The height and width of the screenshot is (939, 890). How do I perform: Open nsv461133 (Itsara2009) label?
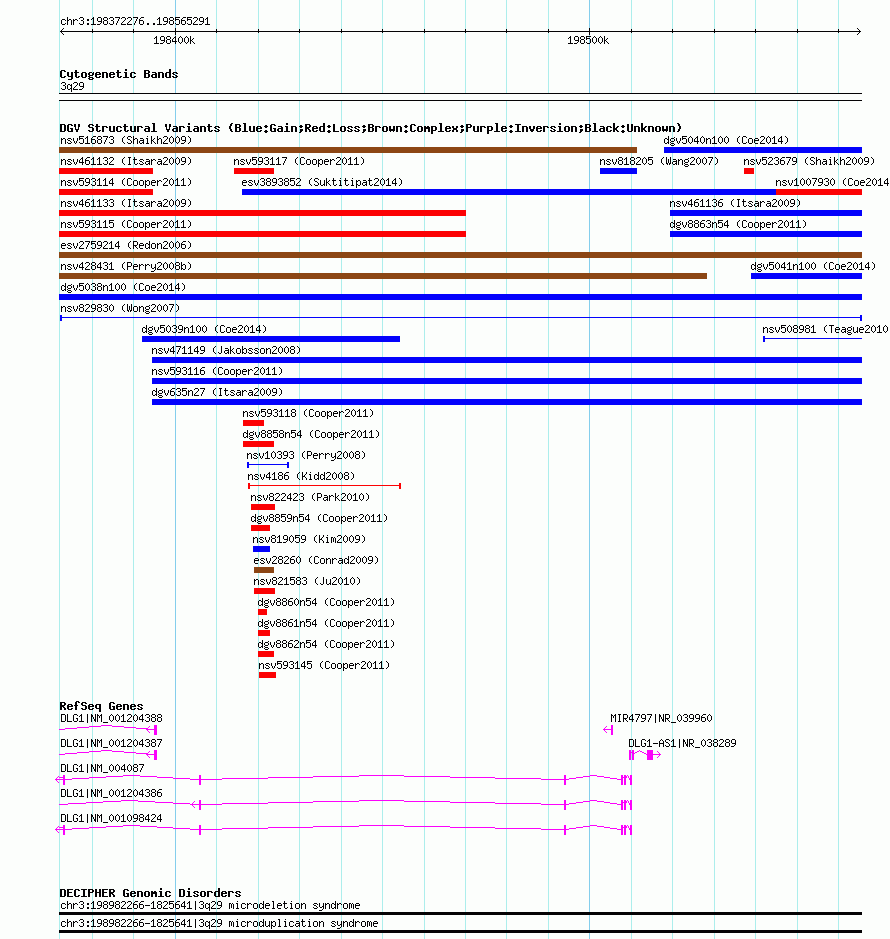pos(126,203)
